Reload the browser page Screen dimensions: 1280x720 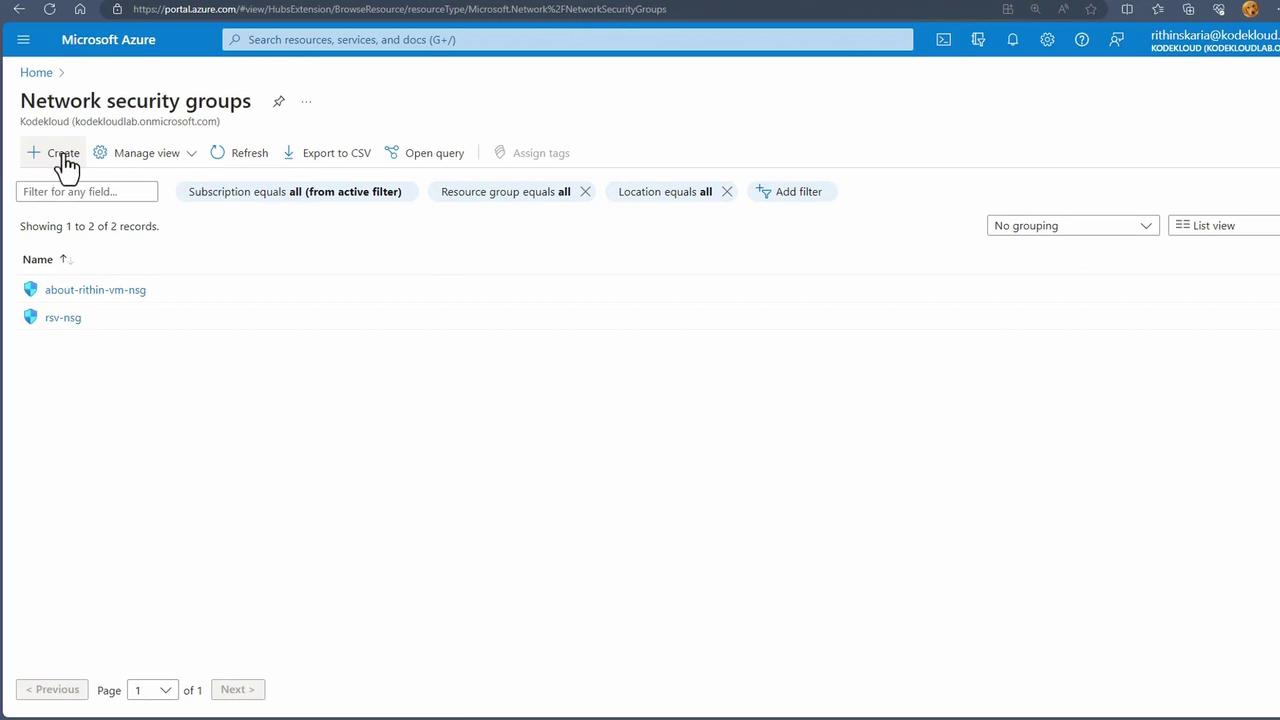click(x=49, y=9)
